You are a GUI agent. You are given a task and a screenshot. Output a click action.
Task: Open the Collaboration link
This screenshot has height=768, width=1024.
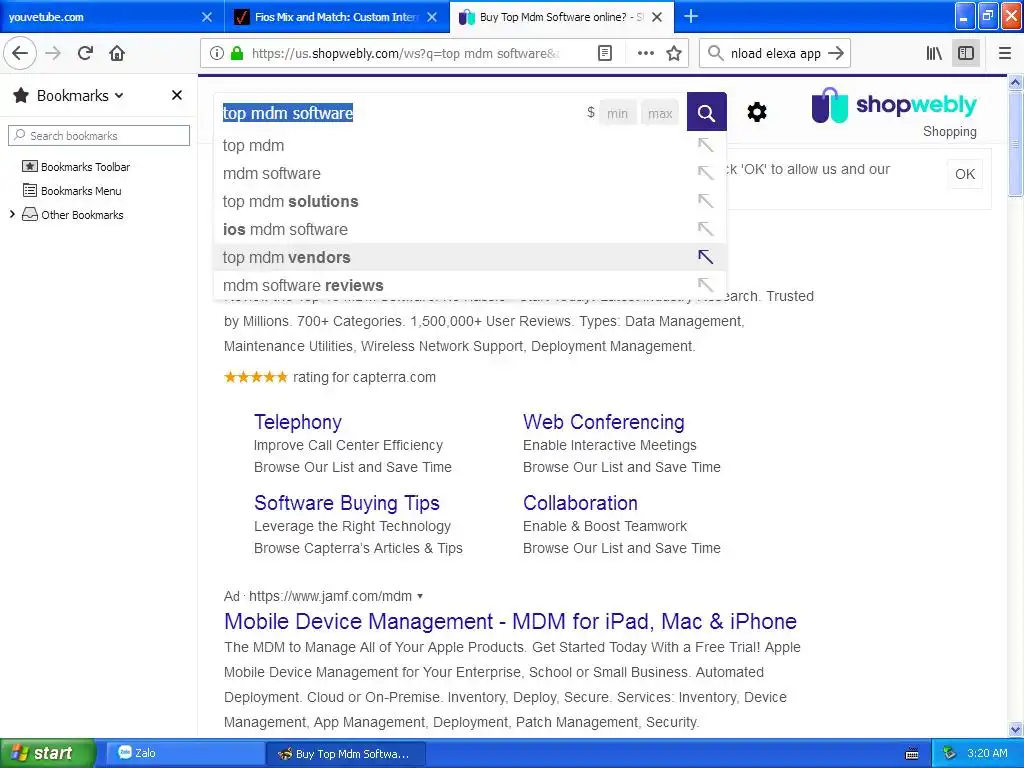tap(580, 503)
